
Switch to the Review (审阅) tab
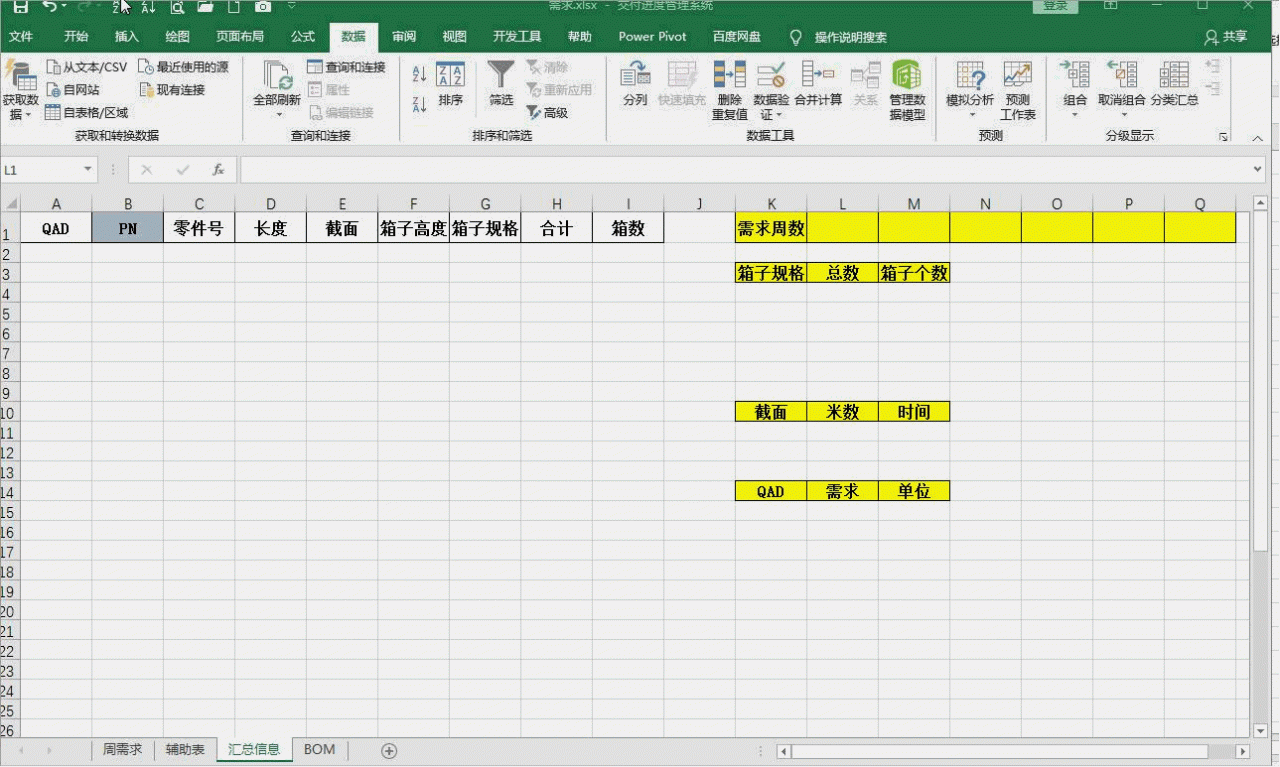click(x=404, y=37)
